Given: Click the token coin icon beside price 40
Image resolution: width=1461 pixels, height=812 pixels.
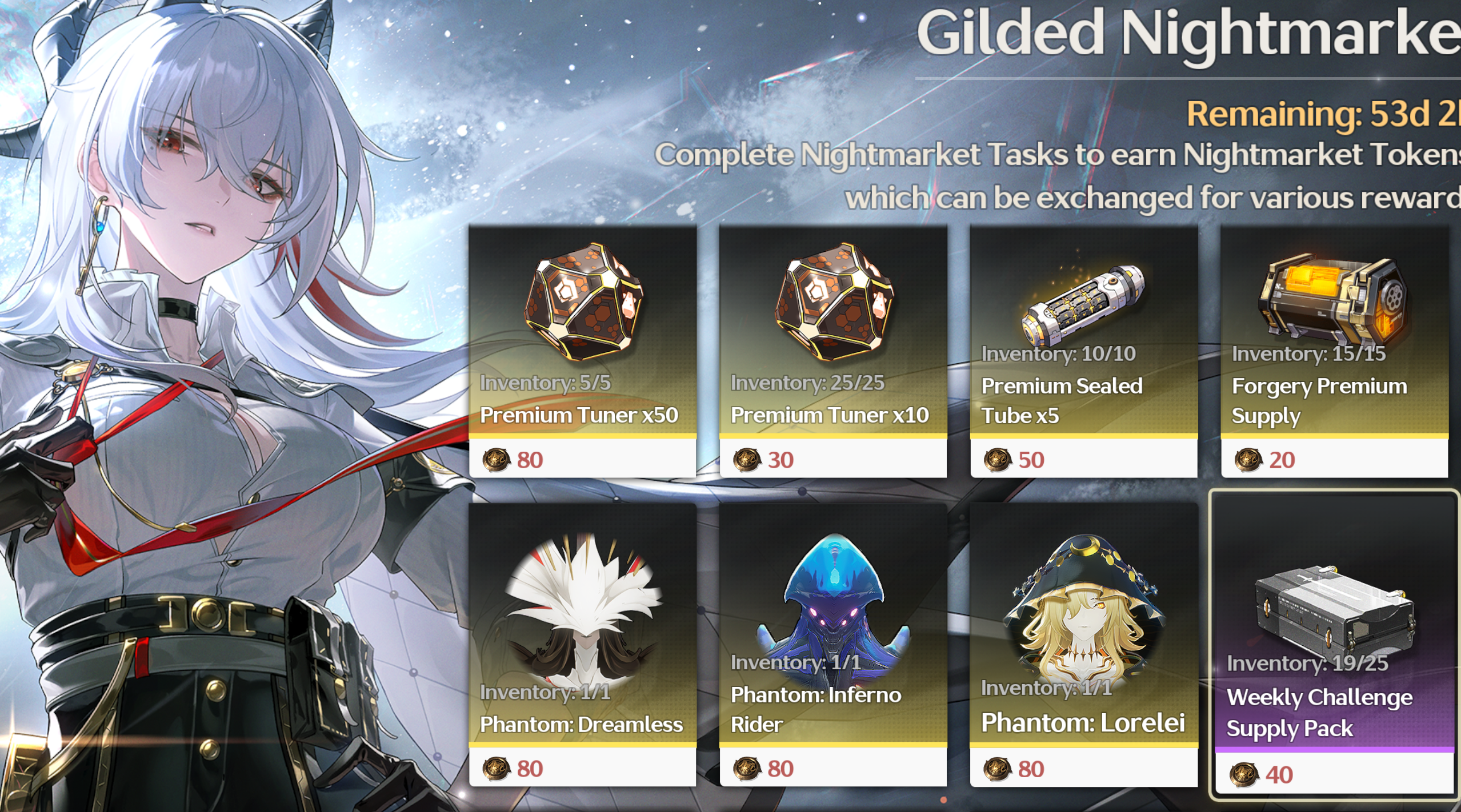Looking at the screenshot, I should pyautogui.click(x=1244, y=775).
